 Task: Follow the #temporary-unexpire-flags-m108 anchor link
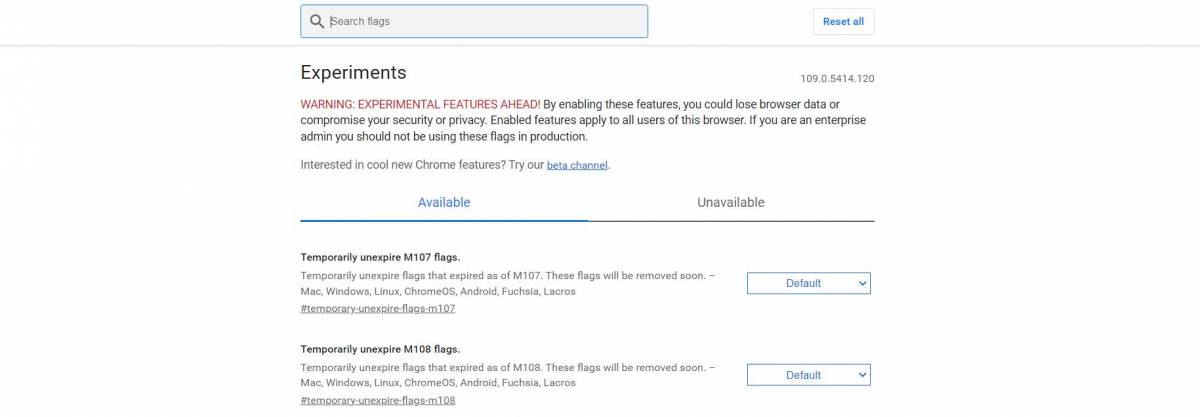pyautogui.click(x=378, y=401)
